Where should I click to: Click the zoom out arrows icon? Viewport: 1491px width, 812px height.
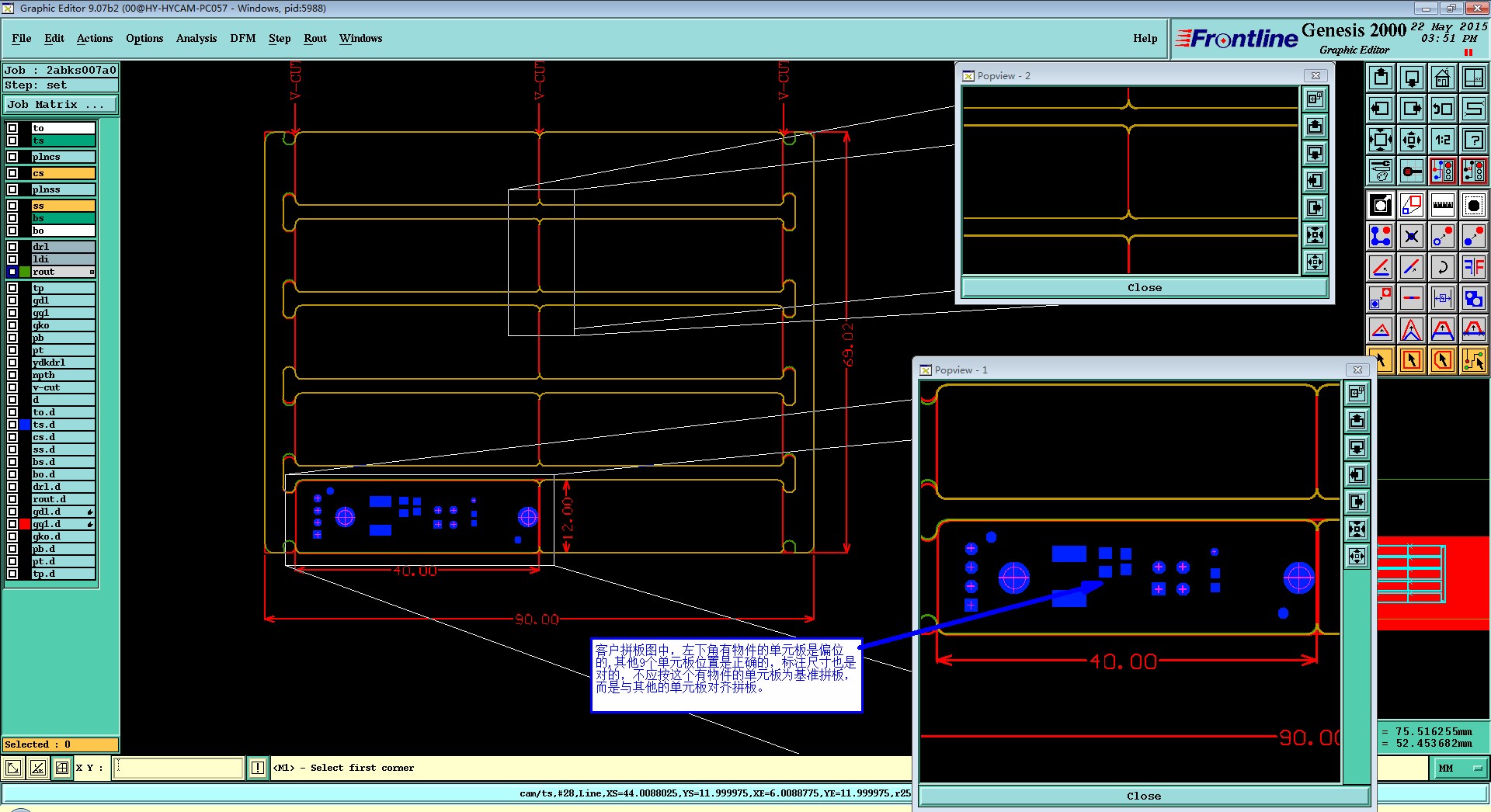coord(1381,140)
